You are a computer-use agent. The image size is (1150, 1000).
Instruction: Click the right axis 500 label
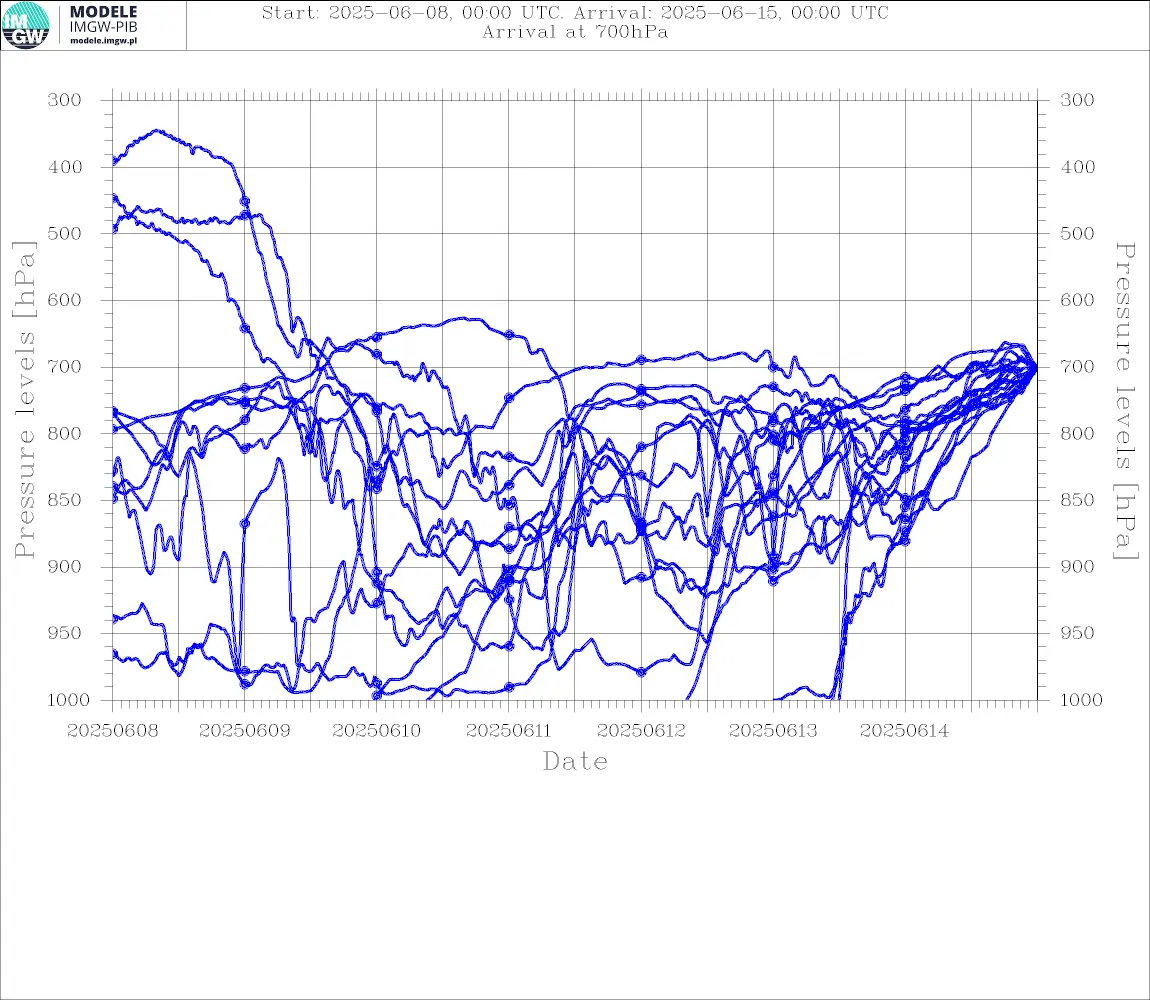[1077, 234]
